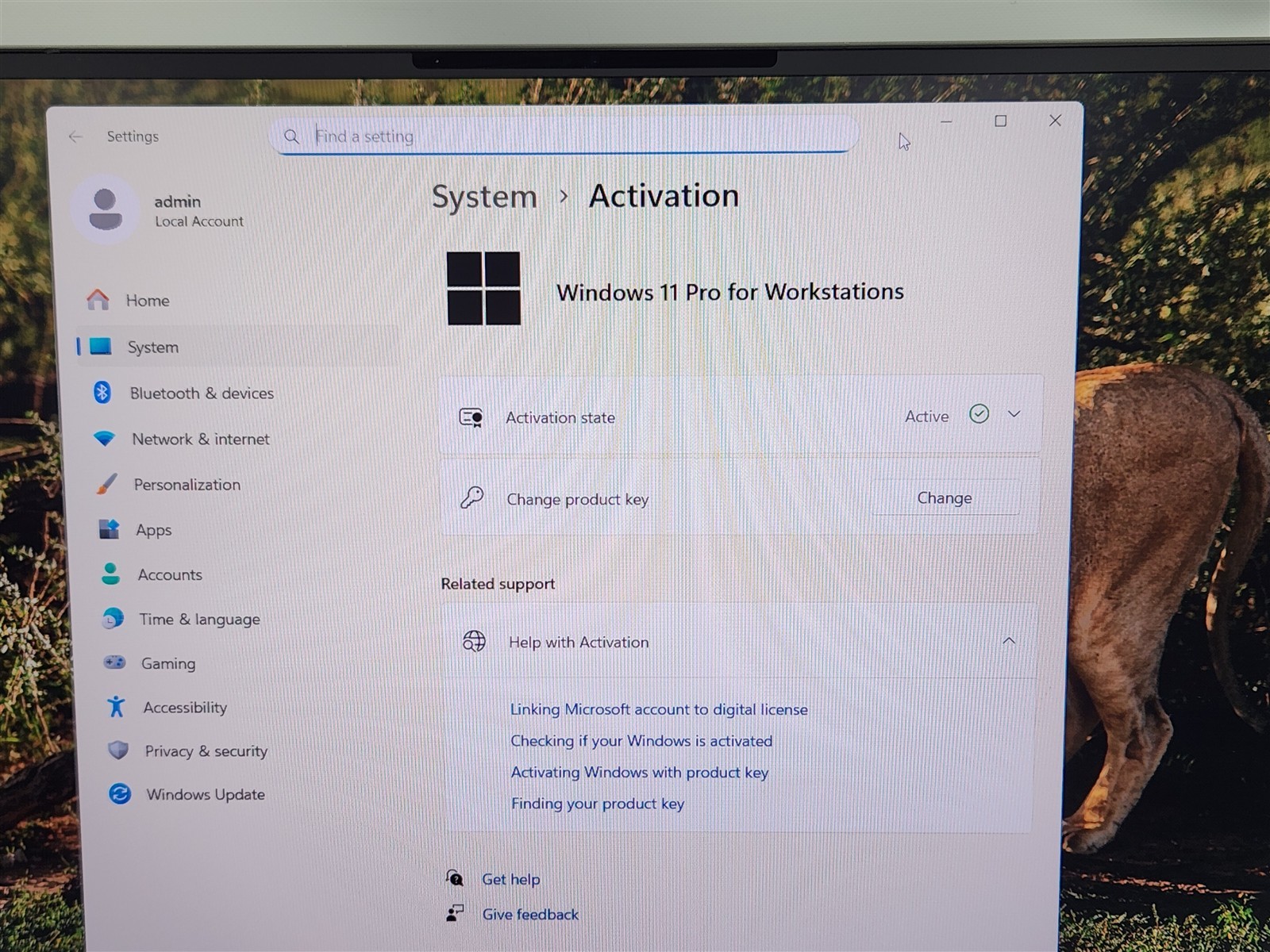Click the search magnifier icon
1270x952 pixels.
pos(291,136)
